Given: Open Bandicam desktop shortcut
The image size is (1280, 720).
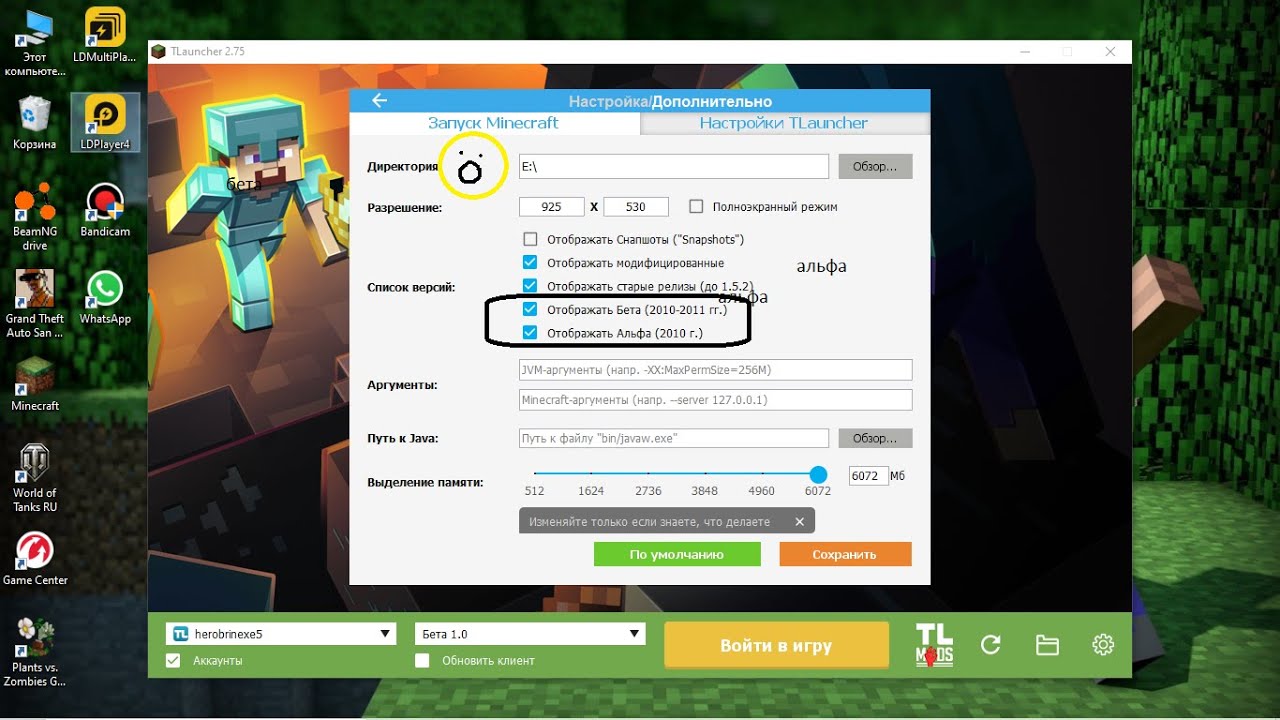Looking at the screenshot, I should (x=105, y=210).
